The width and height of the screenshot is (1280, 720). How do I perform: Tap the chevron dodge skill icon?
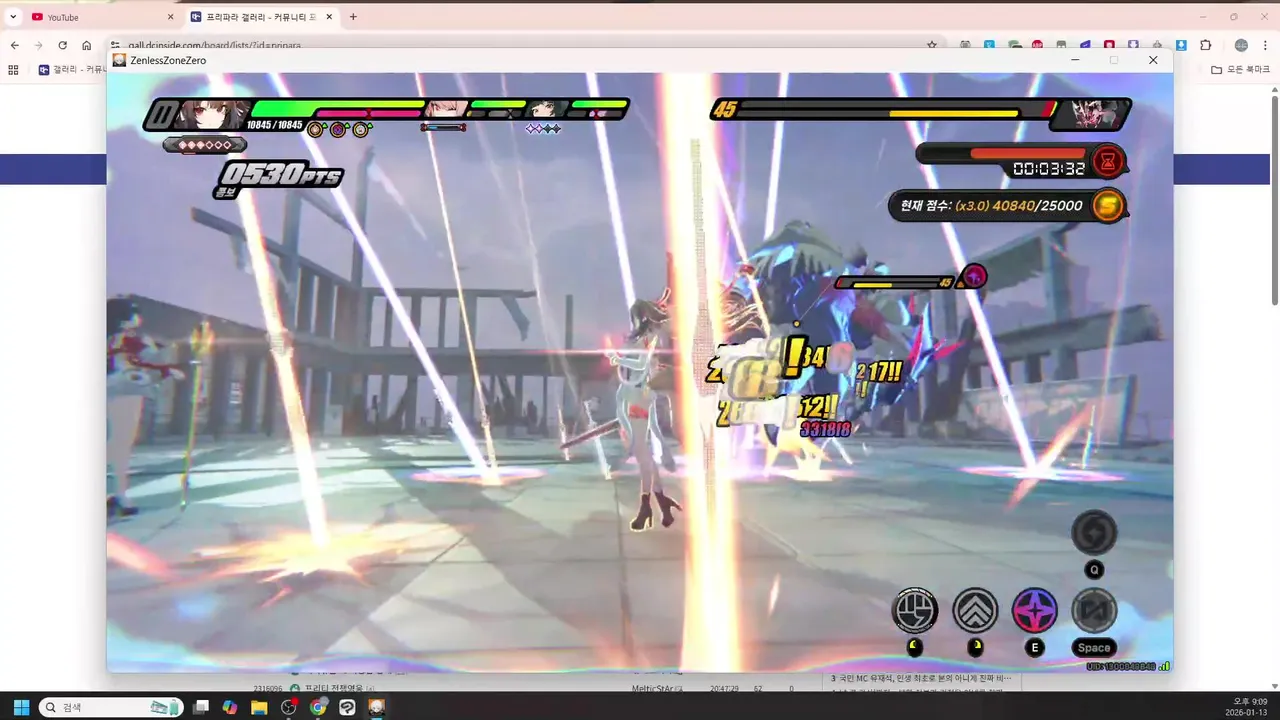[974, 610]
